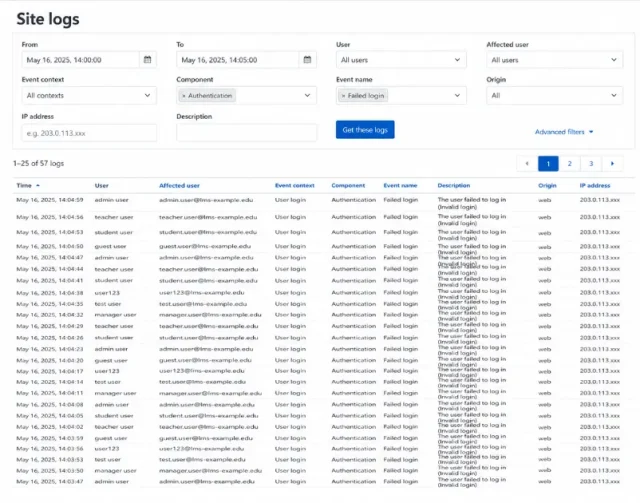The width and height of the screenshot is (640, 503).
Task: Focus the IP address input field
Action: pyautogui.click(x=89, y=133)
